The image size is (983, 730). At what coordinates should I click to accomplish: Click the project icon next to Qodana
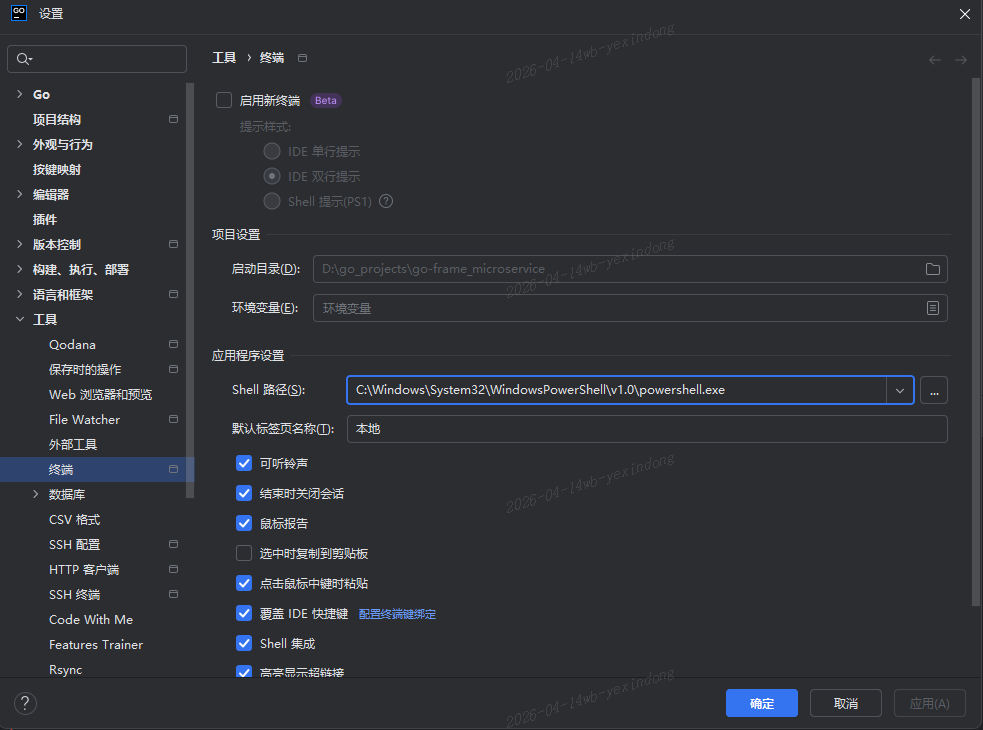pos(174,344)
